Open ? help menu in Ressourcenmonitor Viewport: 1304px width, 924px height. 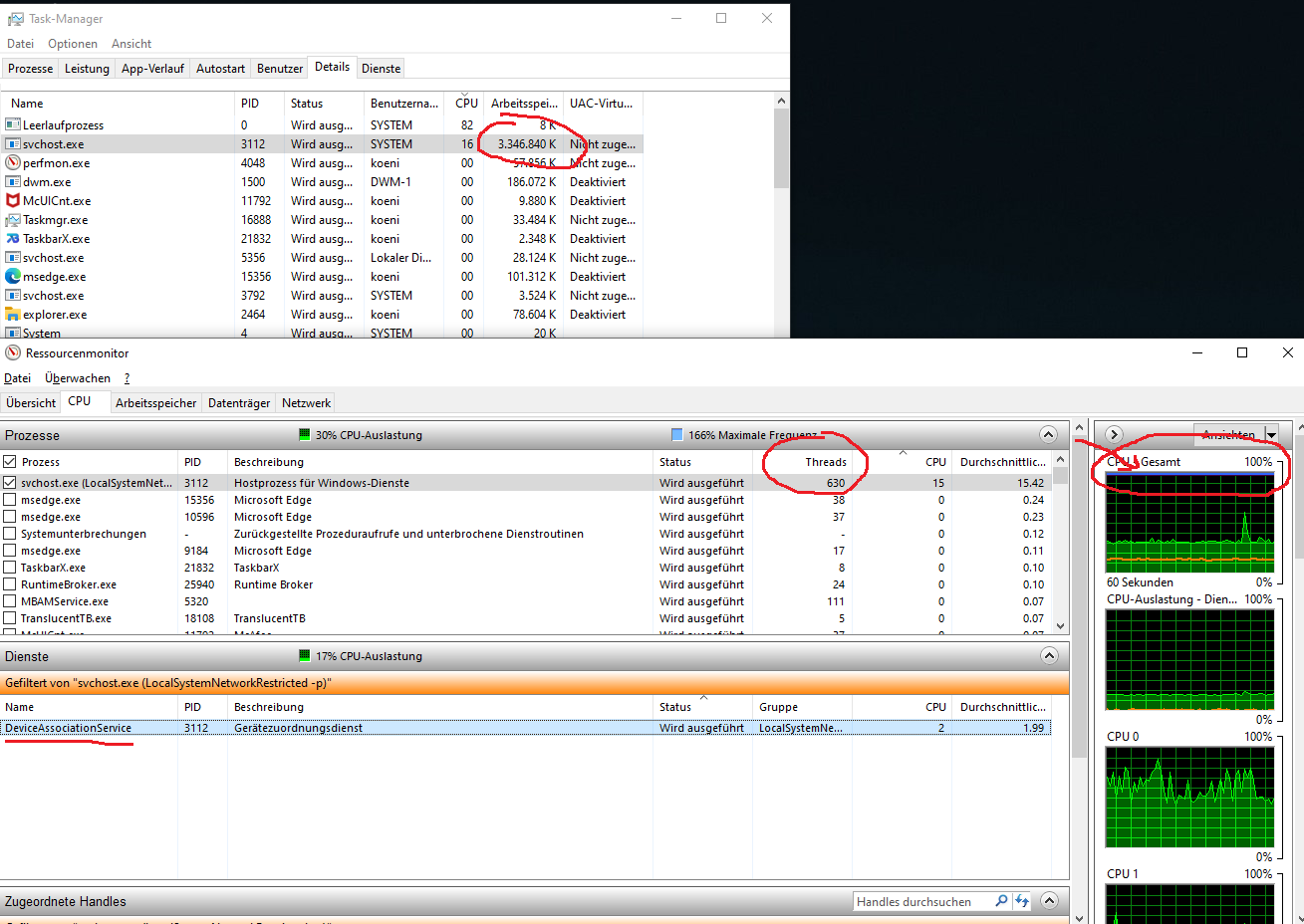(128, 378)
